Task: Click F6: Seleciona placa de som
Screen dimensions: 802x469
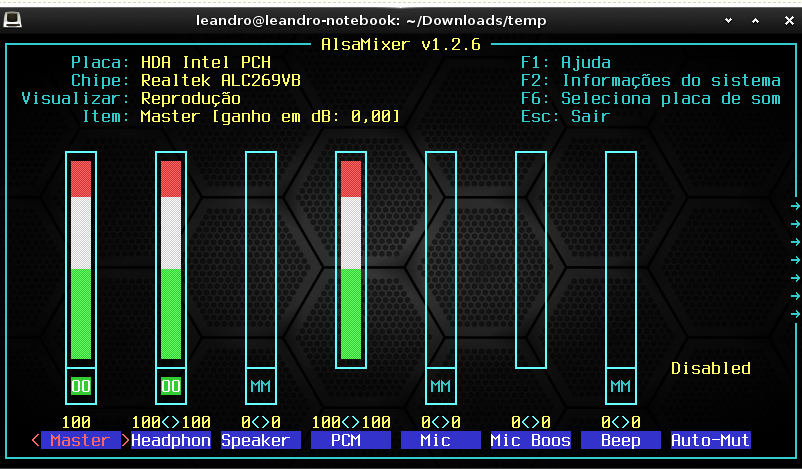Action: (x=651, y=98)
